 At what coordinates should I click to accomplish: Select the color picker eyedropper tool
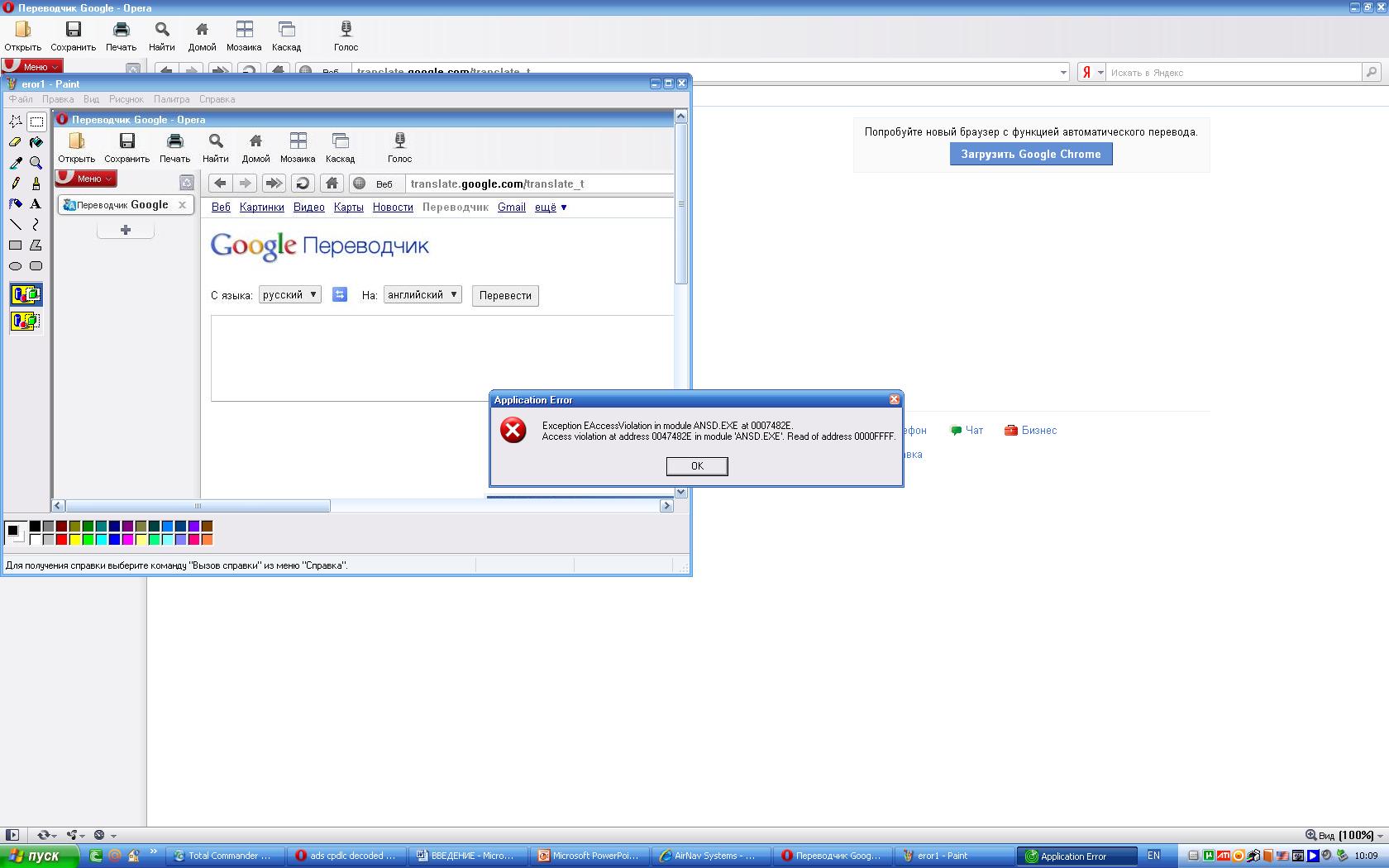tap(16, 163)
